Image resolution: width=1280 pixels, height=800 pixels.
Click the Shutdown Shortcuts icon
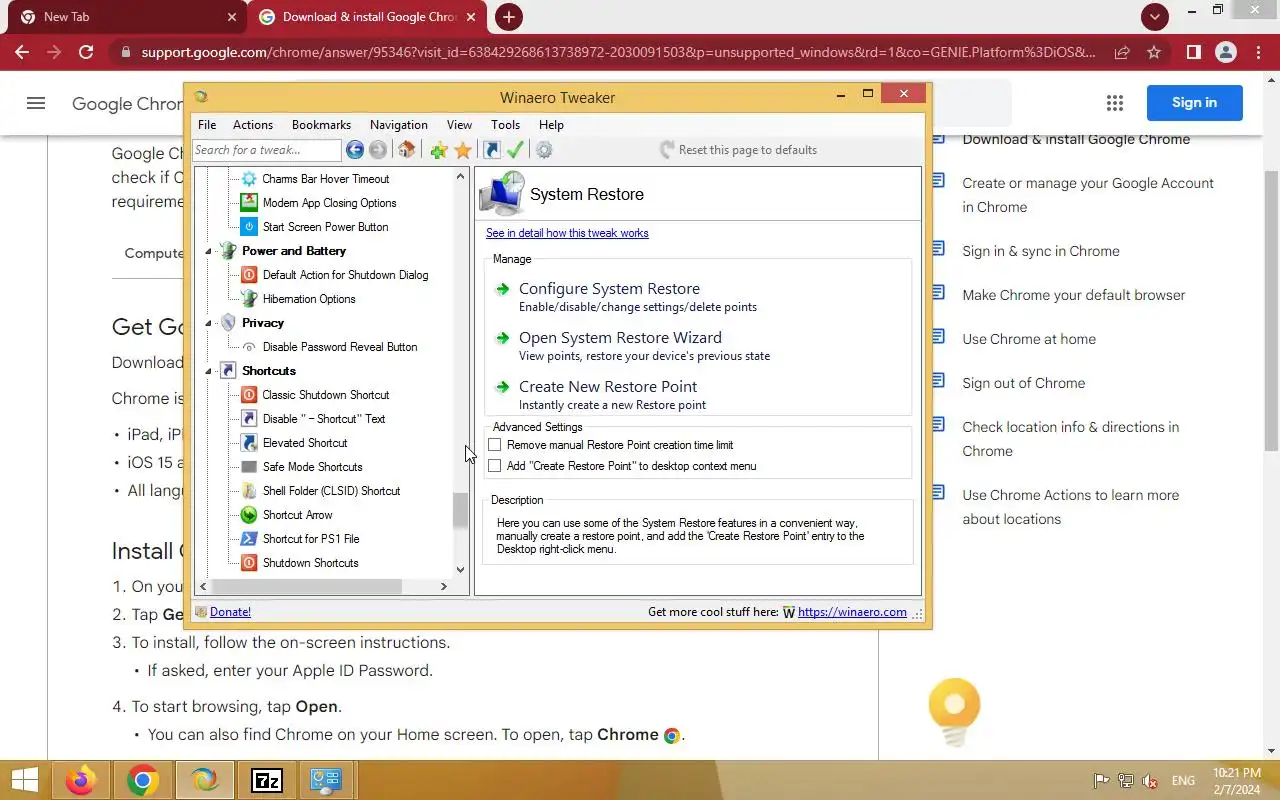(249, 563)
